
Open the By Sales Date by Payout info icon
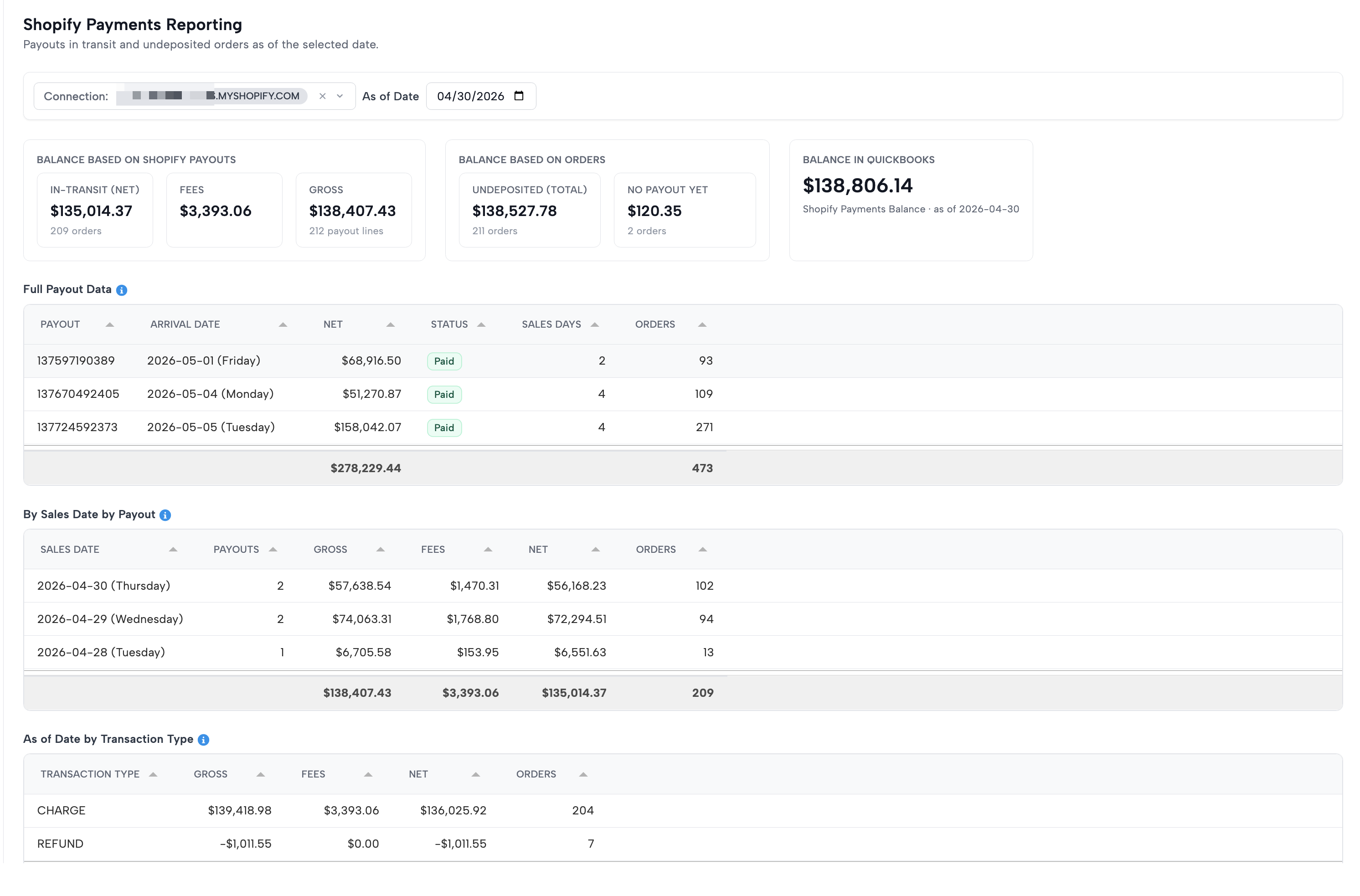coord(165,515)
